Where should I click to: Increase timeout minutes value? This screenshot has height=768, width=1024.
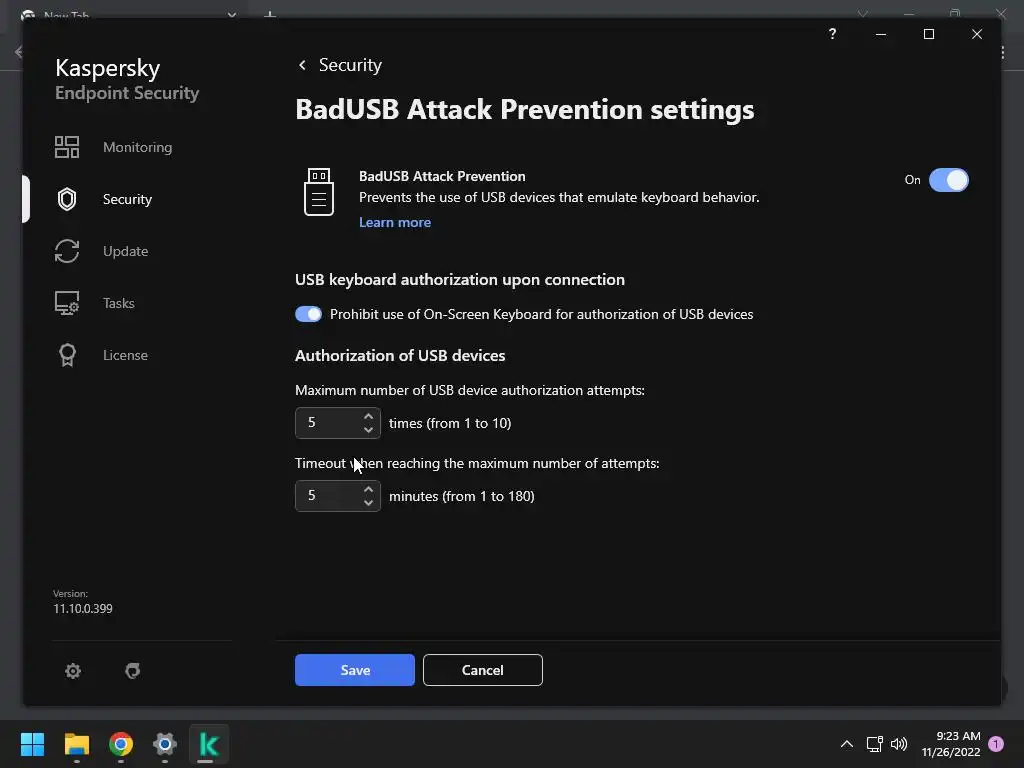tap(368, 489)
